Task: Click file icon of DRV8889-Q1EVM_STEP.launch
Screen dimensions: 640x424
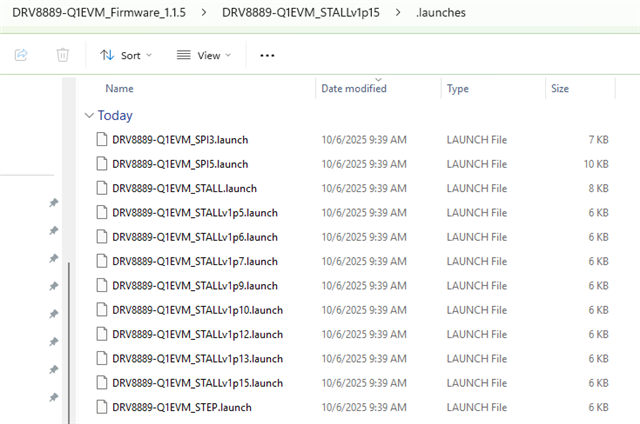Action: (102, 407)
